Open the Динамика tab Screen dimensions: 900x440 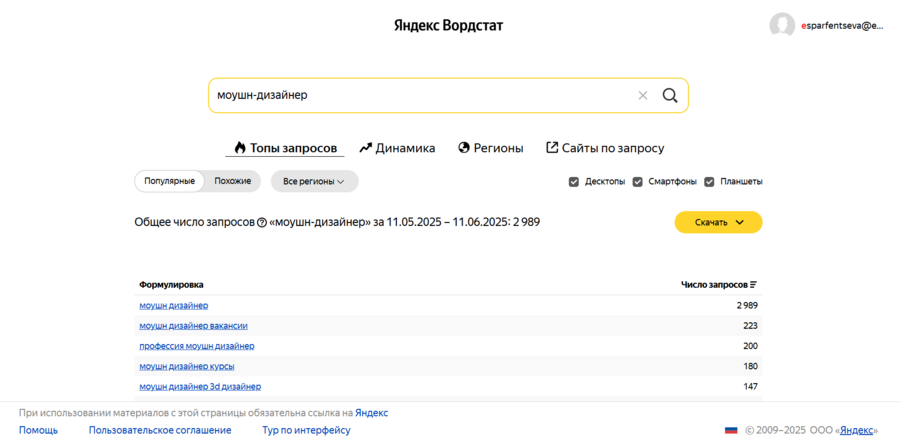click(397, 148)
